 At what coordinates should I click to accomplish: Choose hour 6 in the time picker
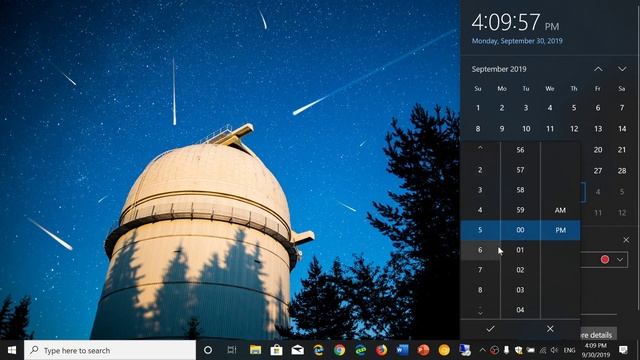tap(480, 250)
